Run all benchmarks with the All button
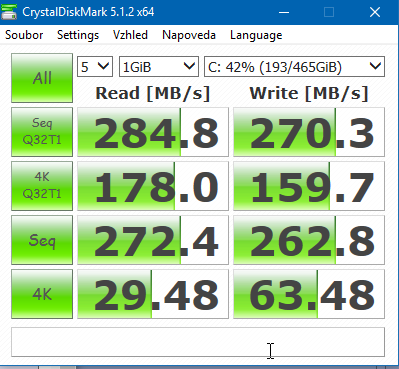The width and height of the screenshot is (399, 369). click(x=42, y=78)
